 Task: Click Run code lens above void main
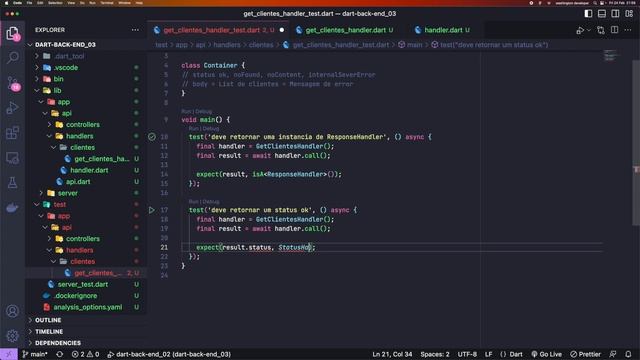[x=186, y=111]
